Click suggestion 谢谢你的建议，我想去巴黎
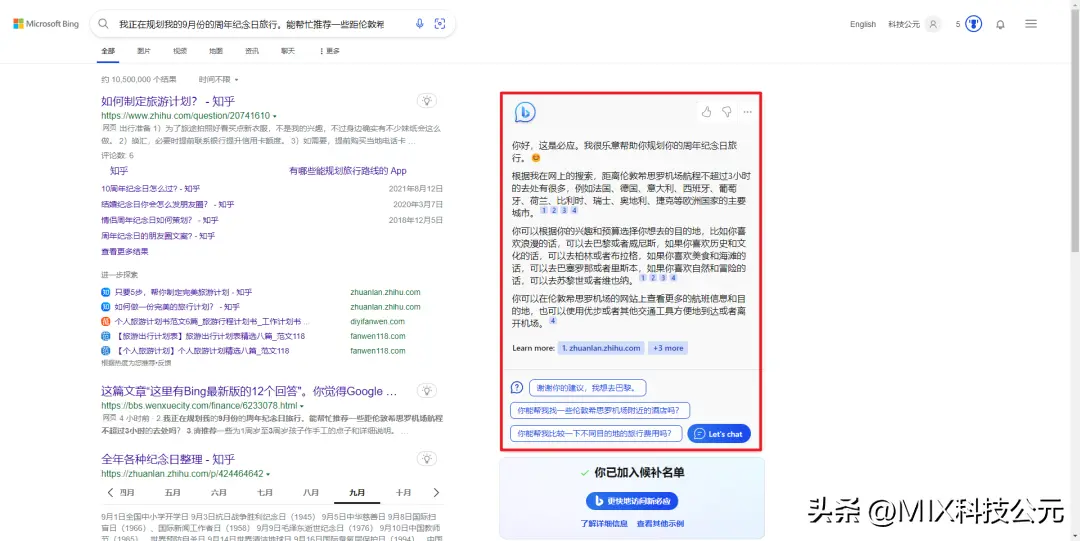Screen dimensions: 1080x541 pos(590,388)
